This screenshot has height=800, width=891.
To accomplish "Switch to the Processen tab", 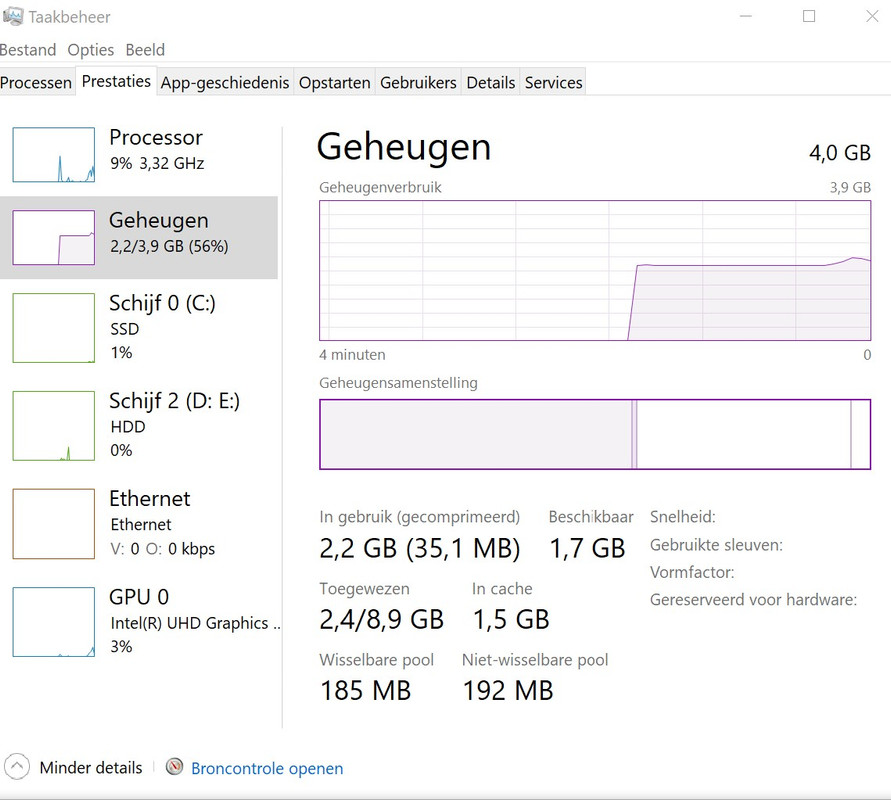I will (x=37, y=83).
